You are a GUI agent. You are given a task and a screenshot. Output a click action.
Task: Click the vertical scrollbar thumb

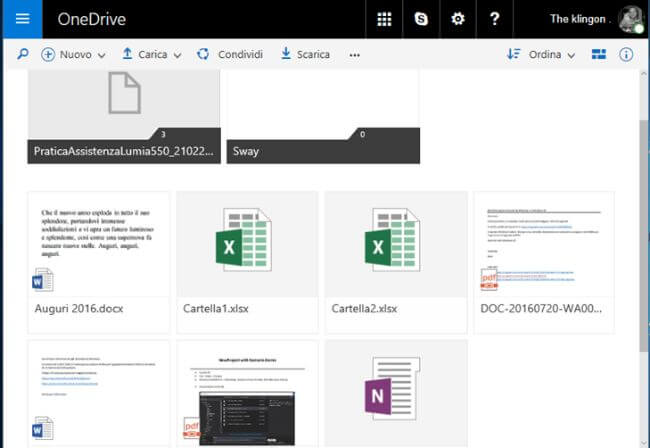point(644,236)
